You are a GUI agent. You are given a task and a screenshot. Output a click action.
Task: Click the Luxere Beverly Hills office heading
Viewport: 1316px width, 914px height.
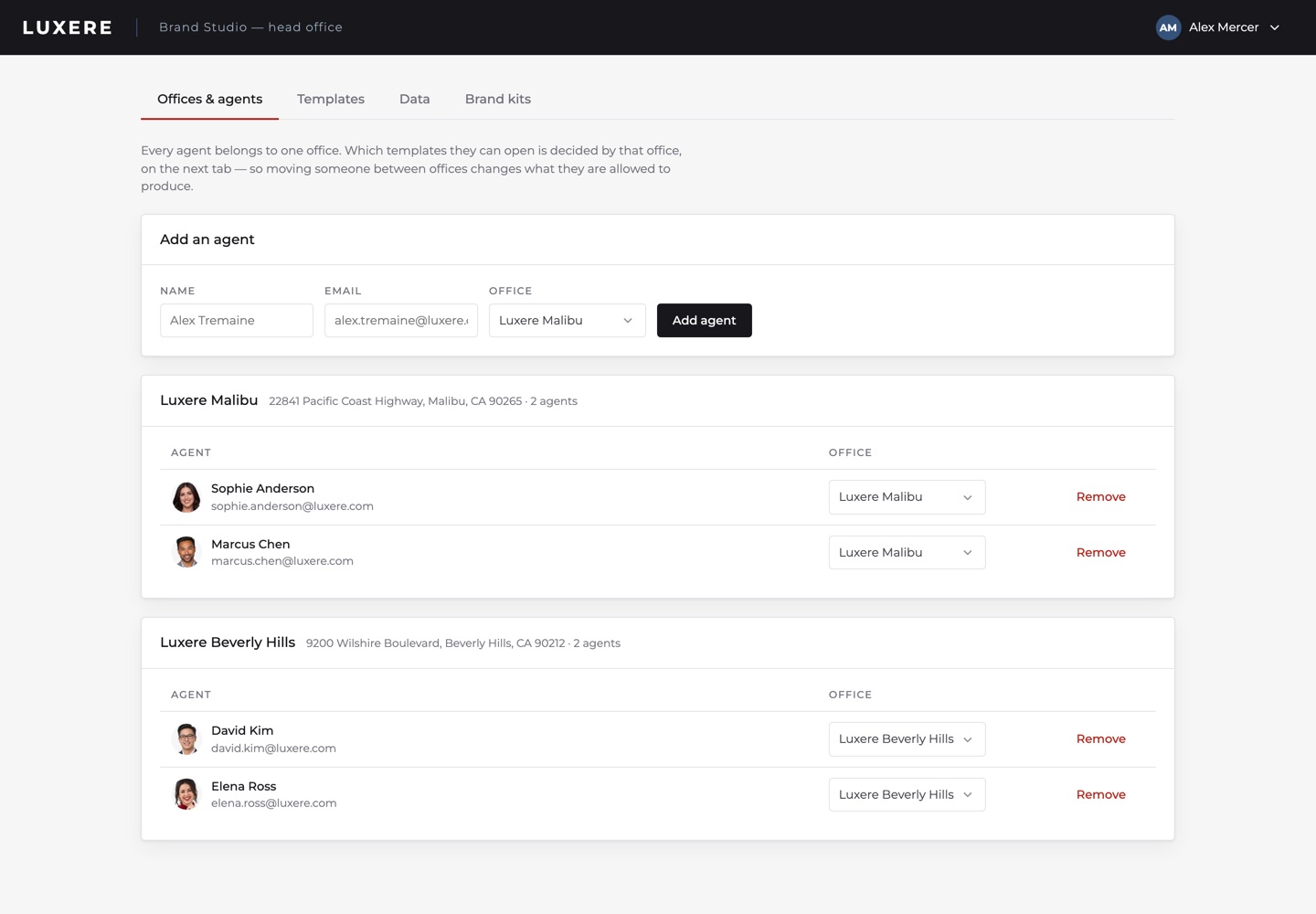point(228,643)
